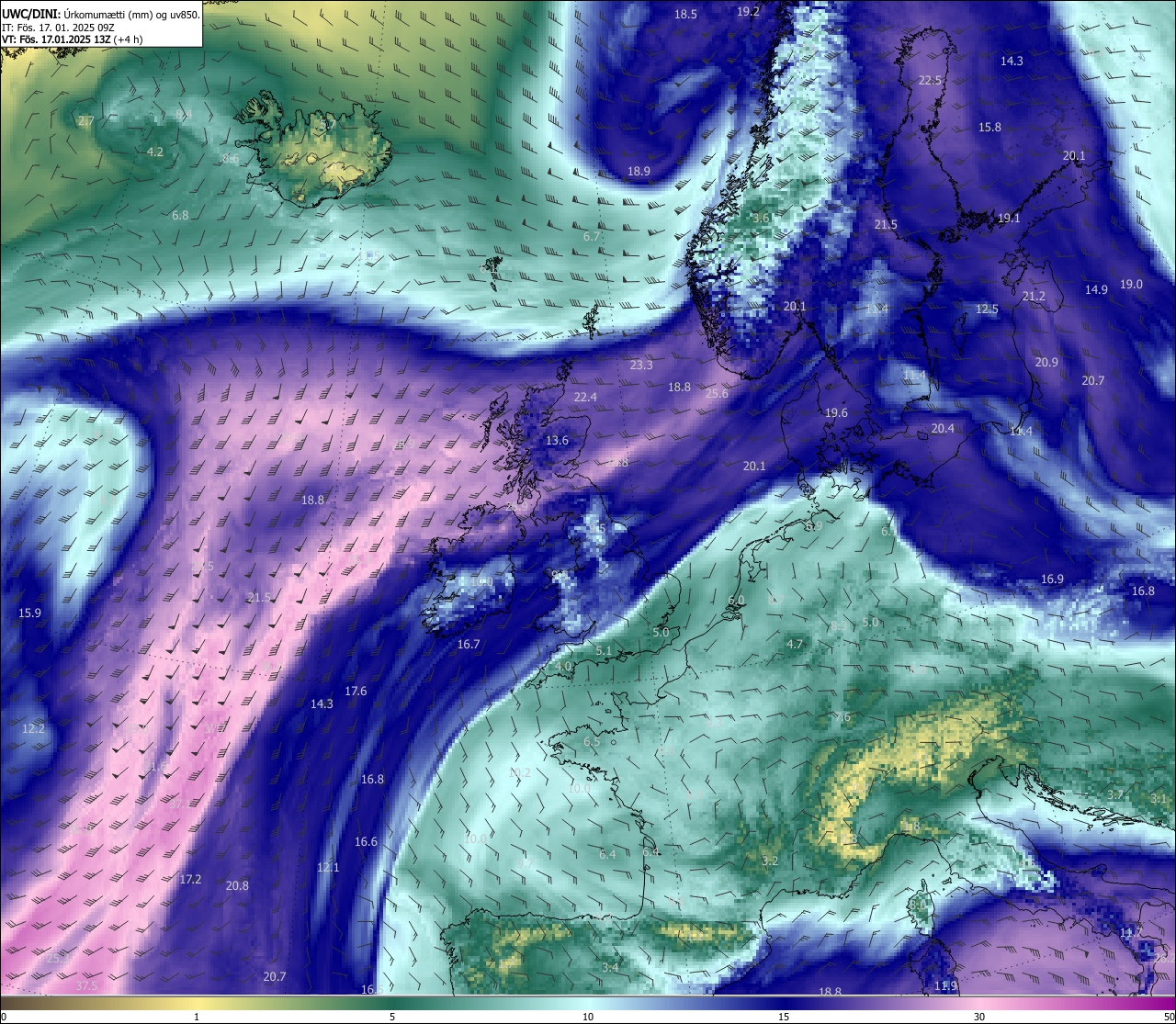Click the 12.1 value label
This screenshot has width=1176, height=1024.
[328, 867]
